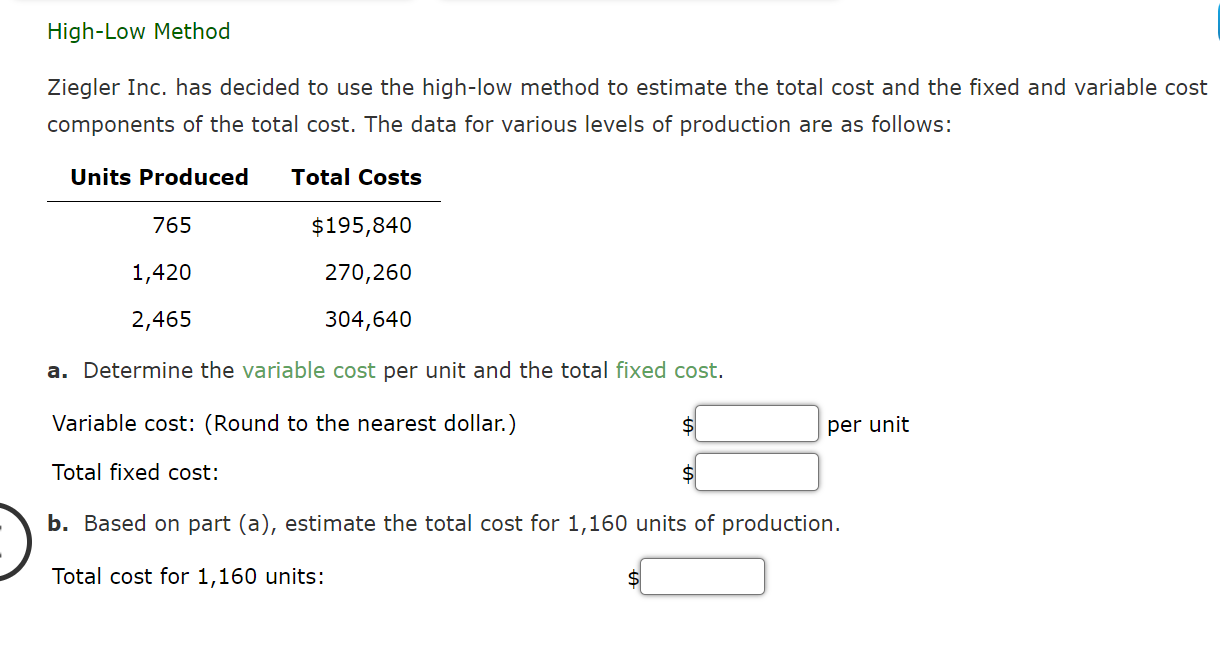Screen dimensions: 1220x655
Task: Click the total fixed cost input field
Action: [x=757, y=472]
